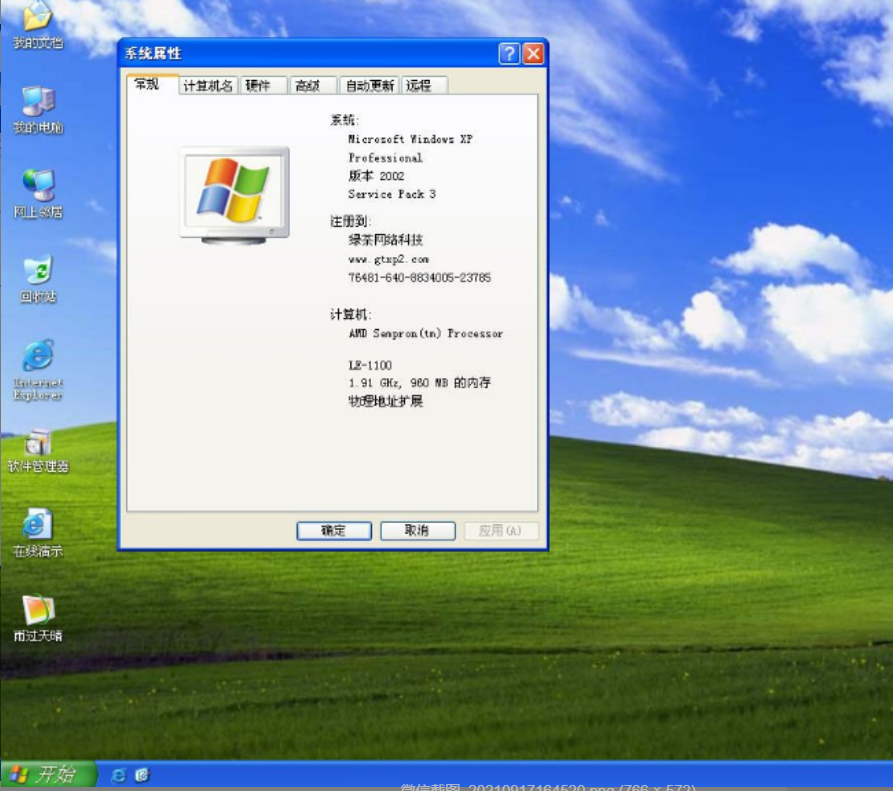
Task: Click the Windows XP logo monitor image
Action: tap(234, 195)
